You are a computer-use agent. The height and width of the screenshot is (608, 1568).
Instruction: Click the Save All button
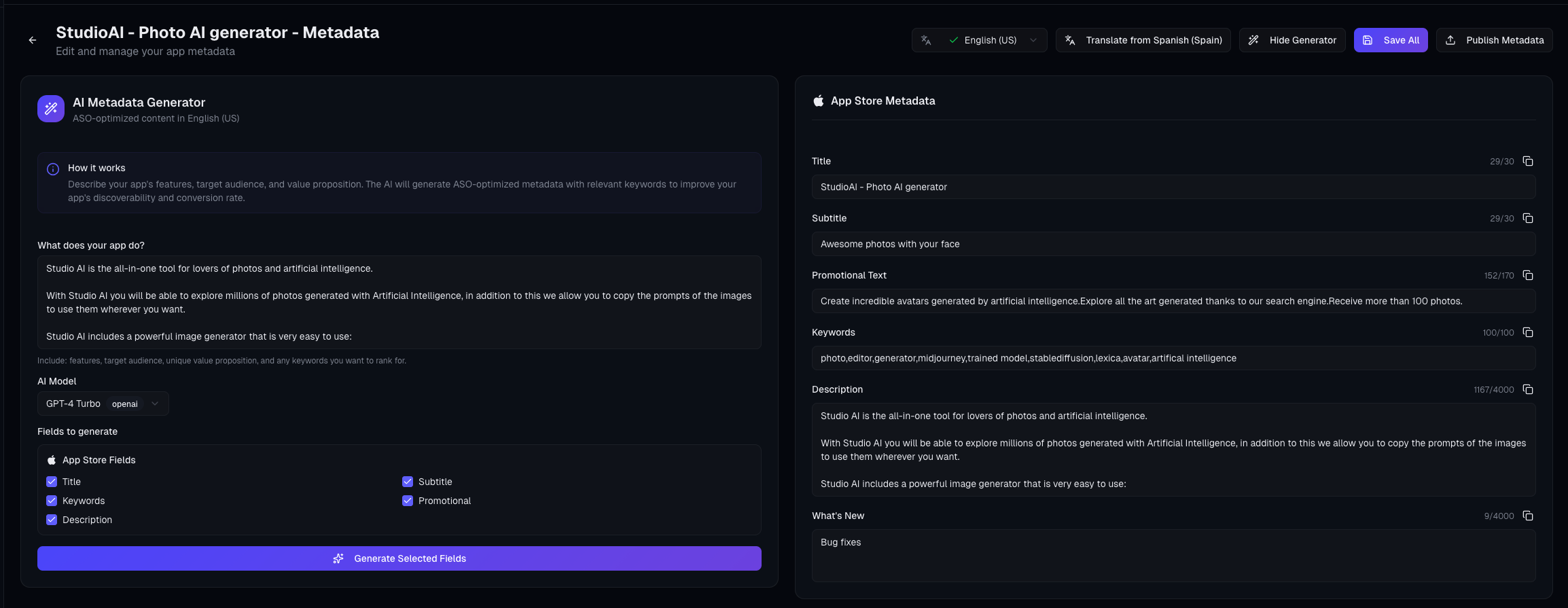point(1391,40)
